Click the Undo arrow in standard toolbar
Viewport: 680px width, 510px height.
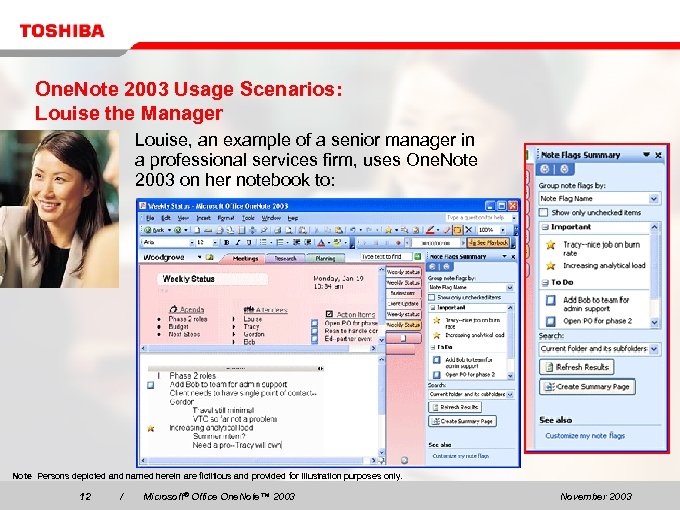pos(352,230)
